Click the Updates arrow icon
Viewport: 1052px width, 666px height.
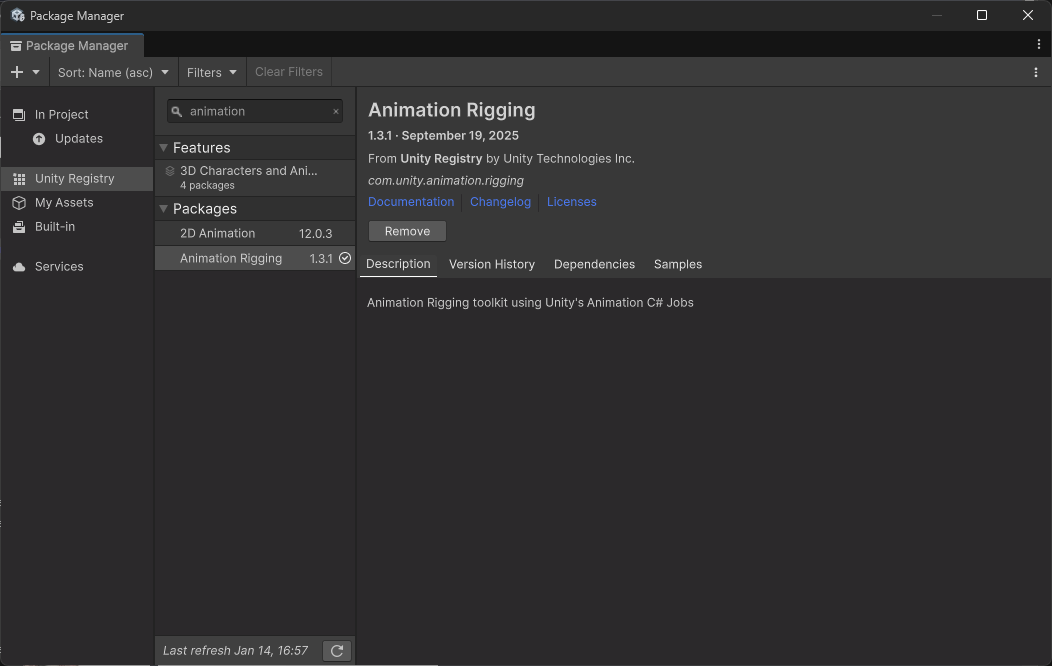pos(39,139)
